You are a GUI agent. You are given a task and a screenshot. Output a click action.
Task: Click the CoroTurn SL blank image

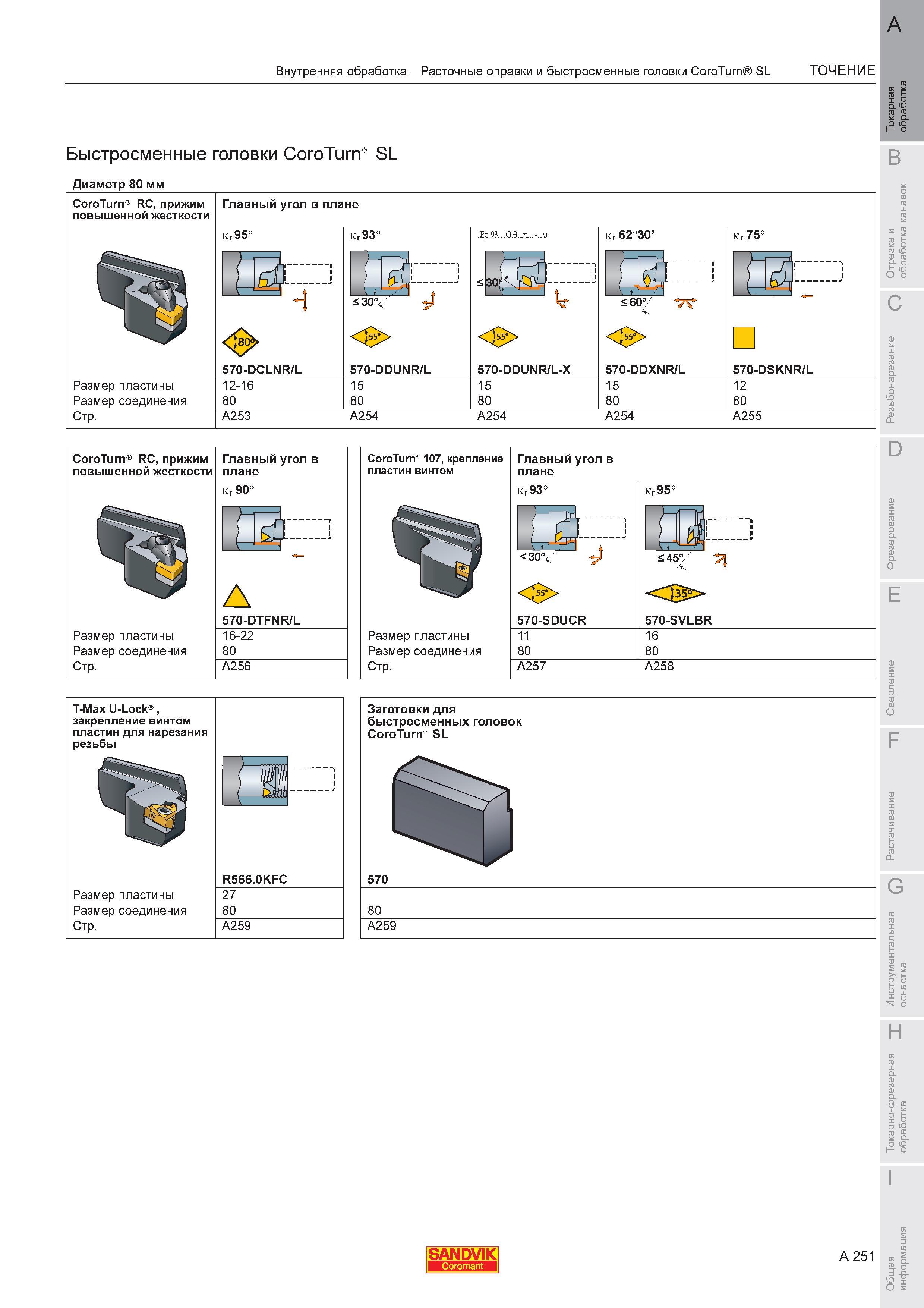click(x=452, y=811)
